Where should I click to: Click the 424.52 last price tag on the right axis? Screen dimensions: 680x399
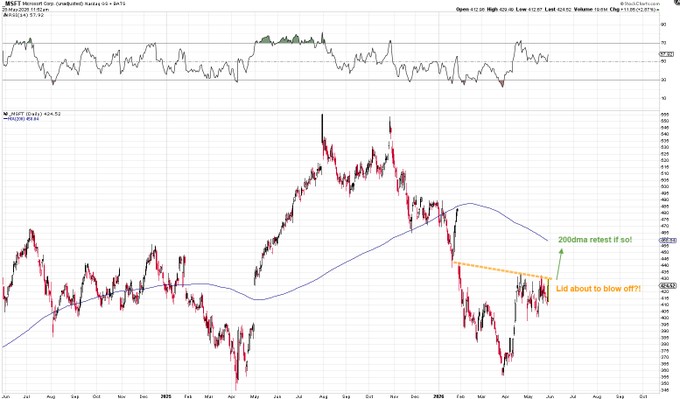tap(667, 286)
